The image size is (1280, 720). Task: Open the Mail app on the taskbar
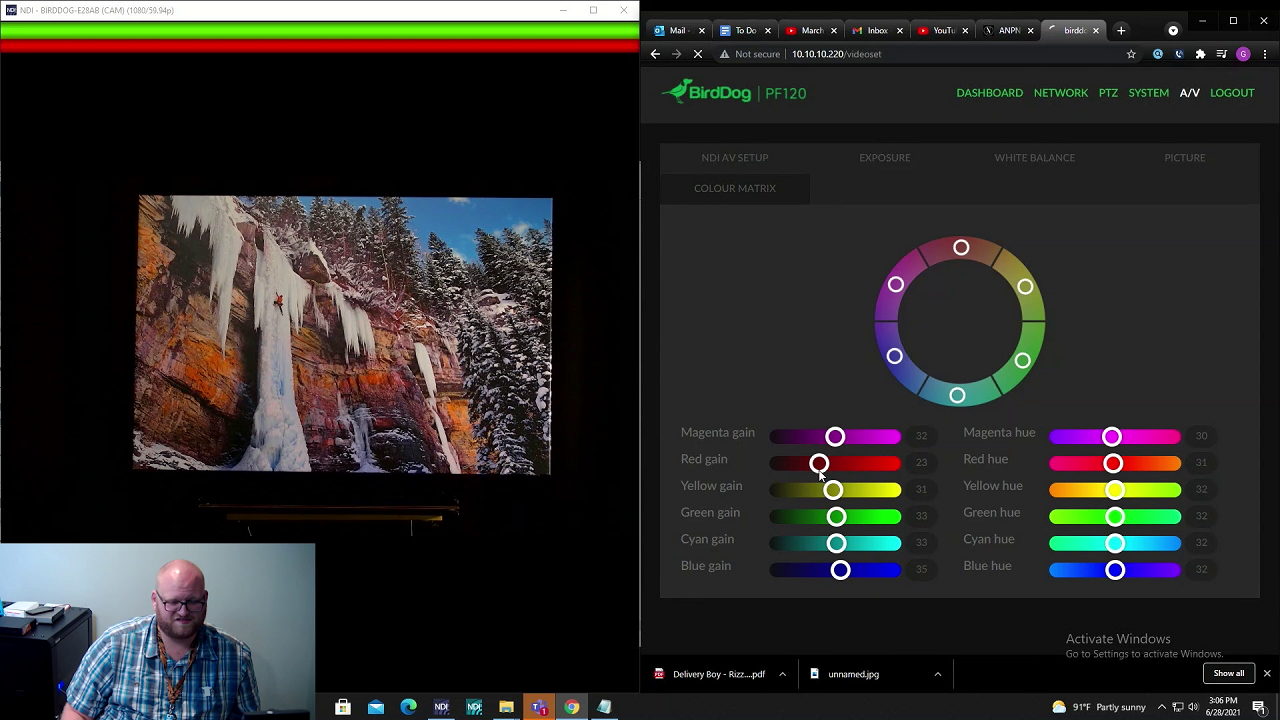tap(376, 707)
